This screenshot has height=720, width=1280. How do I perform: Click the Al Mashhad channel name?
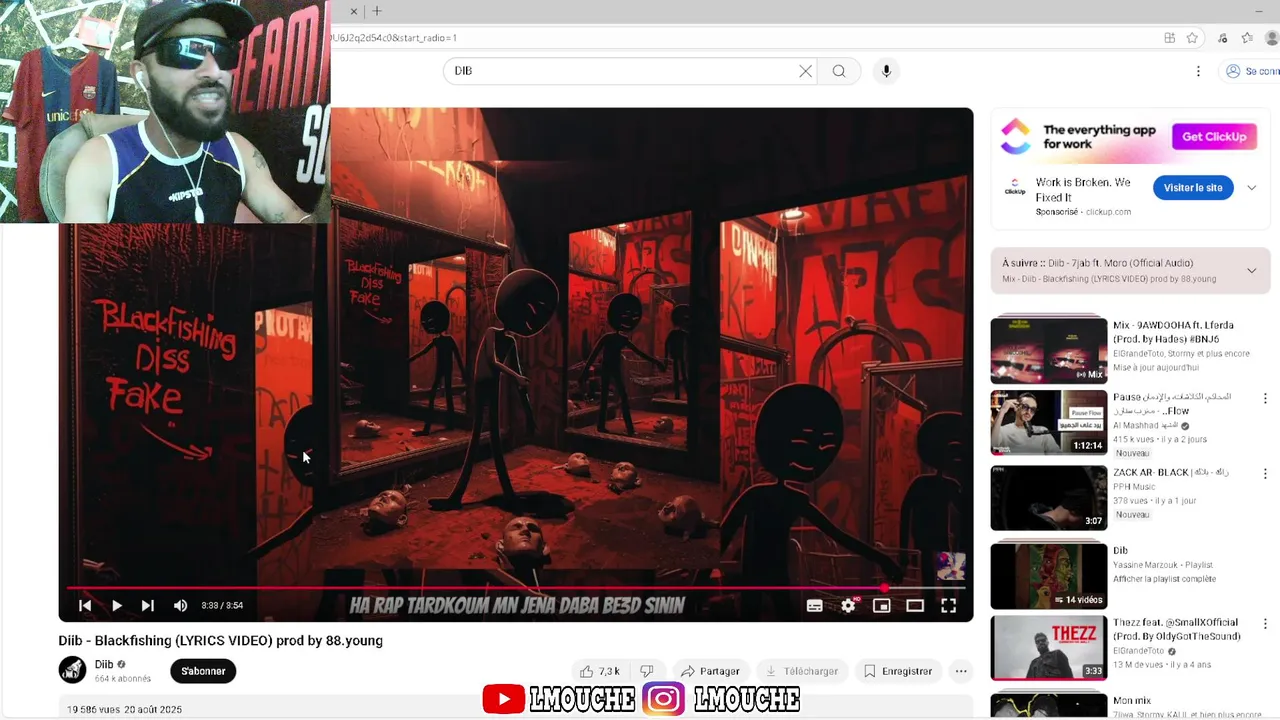[x=1145, y=425]
